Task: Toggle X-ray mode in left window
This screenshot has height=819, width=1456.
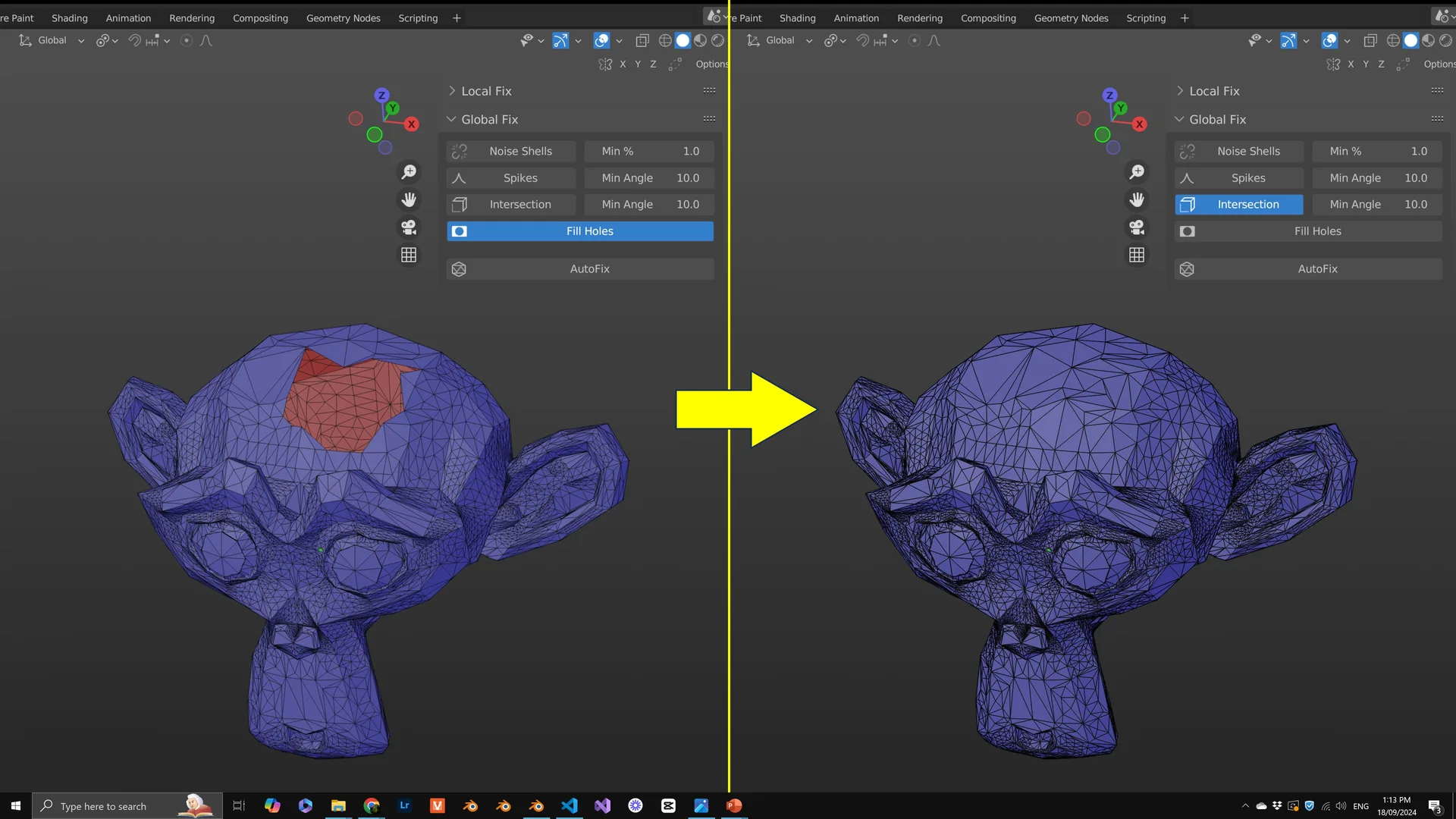Action: [x=642, y=41]
